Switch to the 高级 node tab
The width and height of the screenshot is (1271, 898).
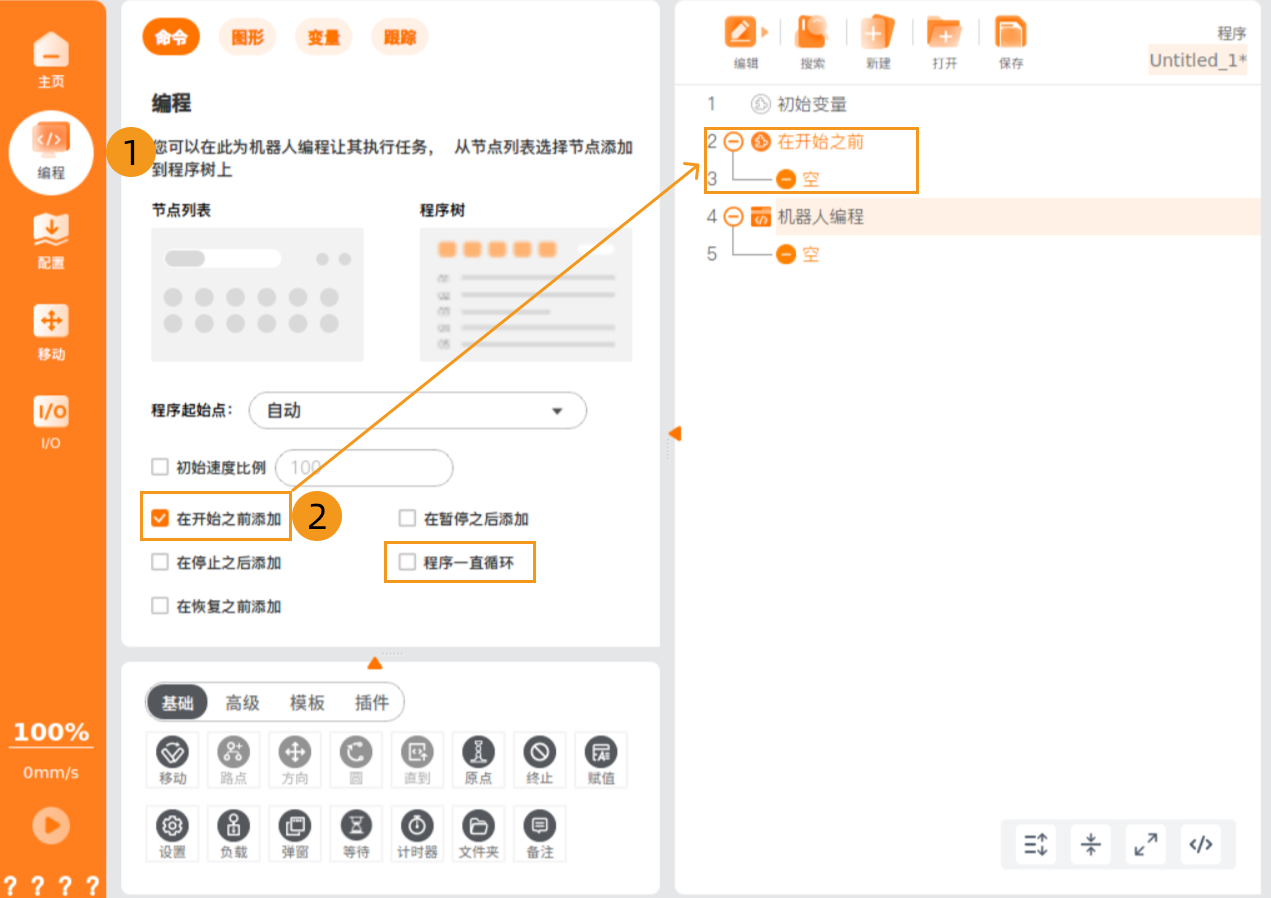tap(242, 703)
